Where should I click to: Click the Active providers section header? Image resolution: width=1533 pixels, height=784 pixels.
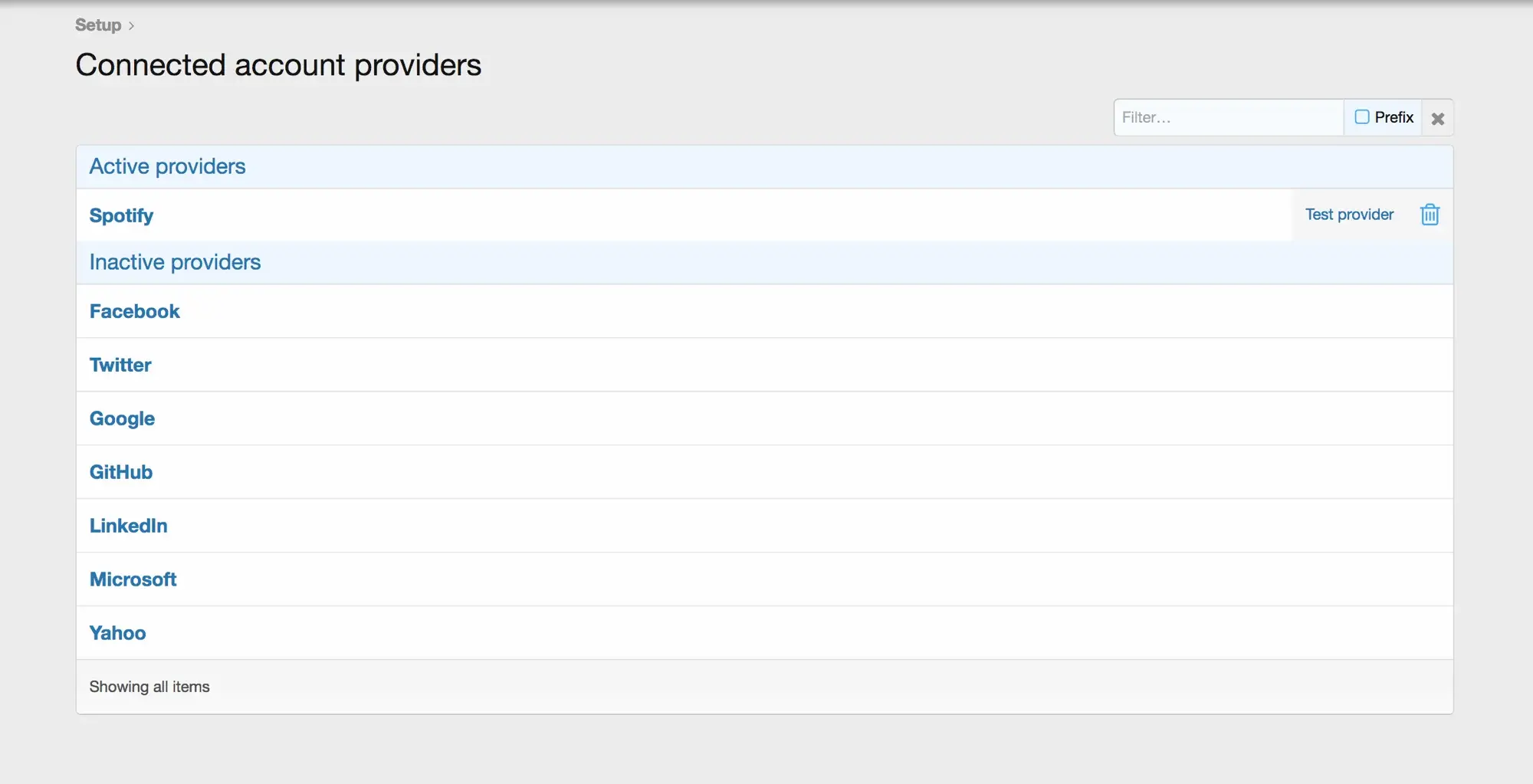pyautogui.click(x=167, y=166)
